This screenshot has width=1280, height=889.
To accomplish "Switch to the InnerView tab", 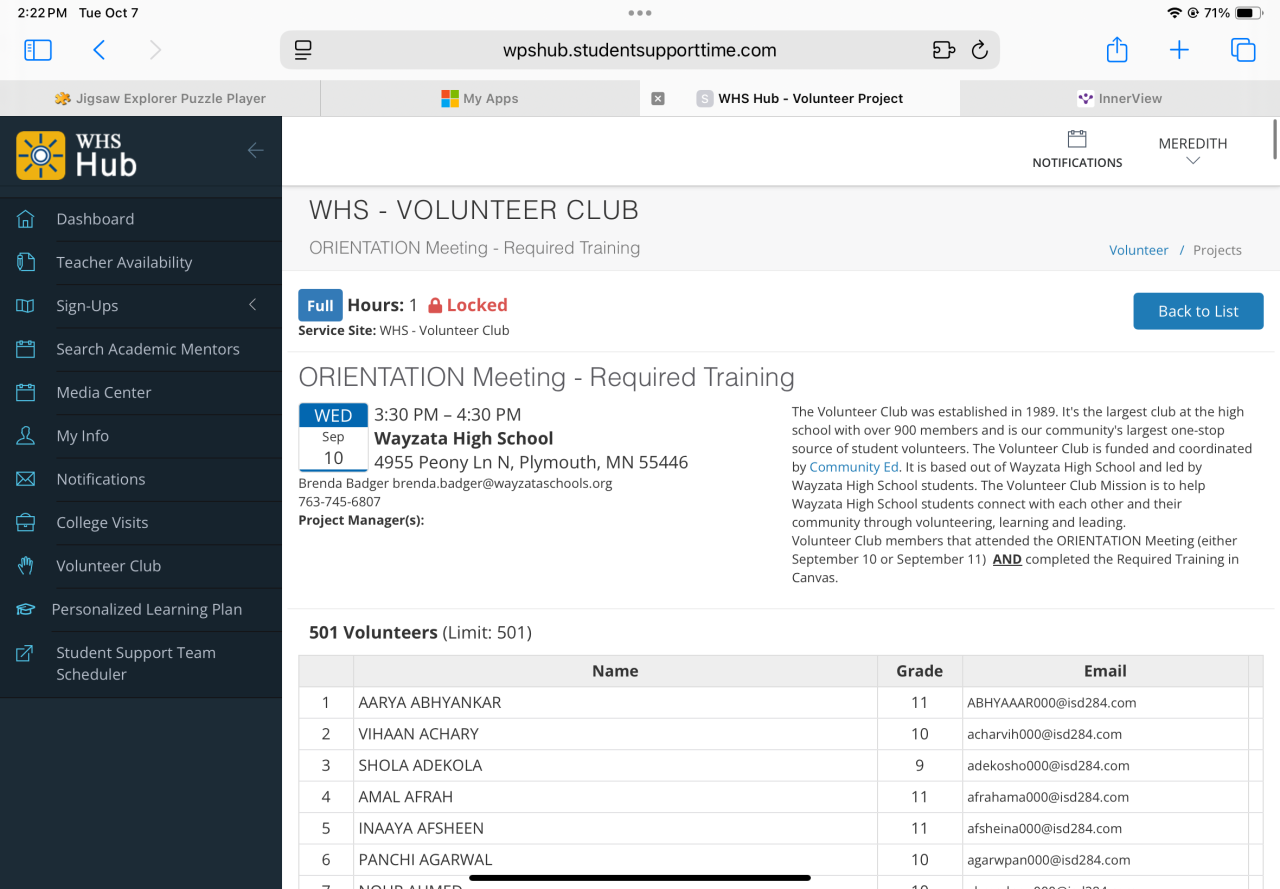I will 1120,98.
